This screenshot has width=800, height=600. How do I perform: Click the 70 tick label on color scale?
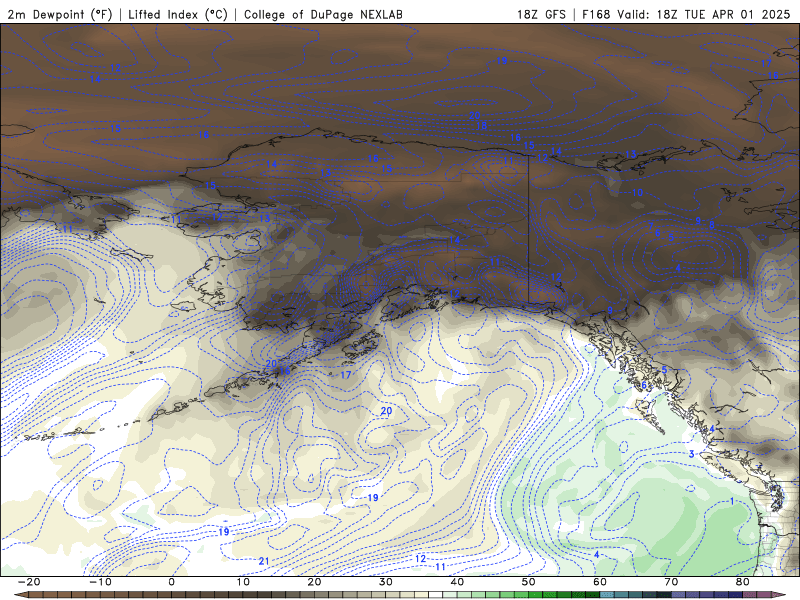point(671,582)
